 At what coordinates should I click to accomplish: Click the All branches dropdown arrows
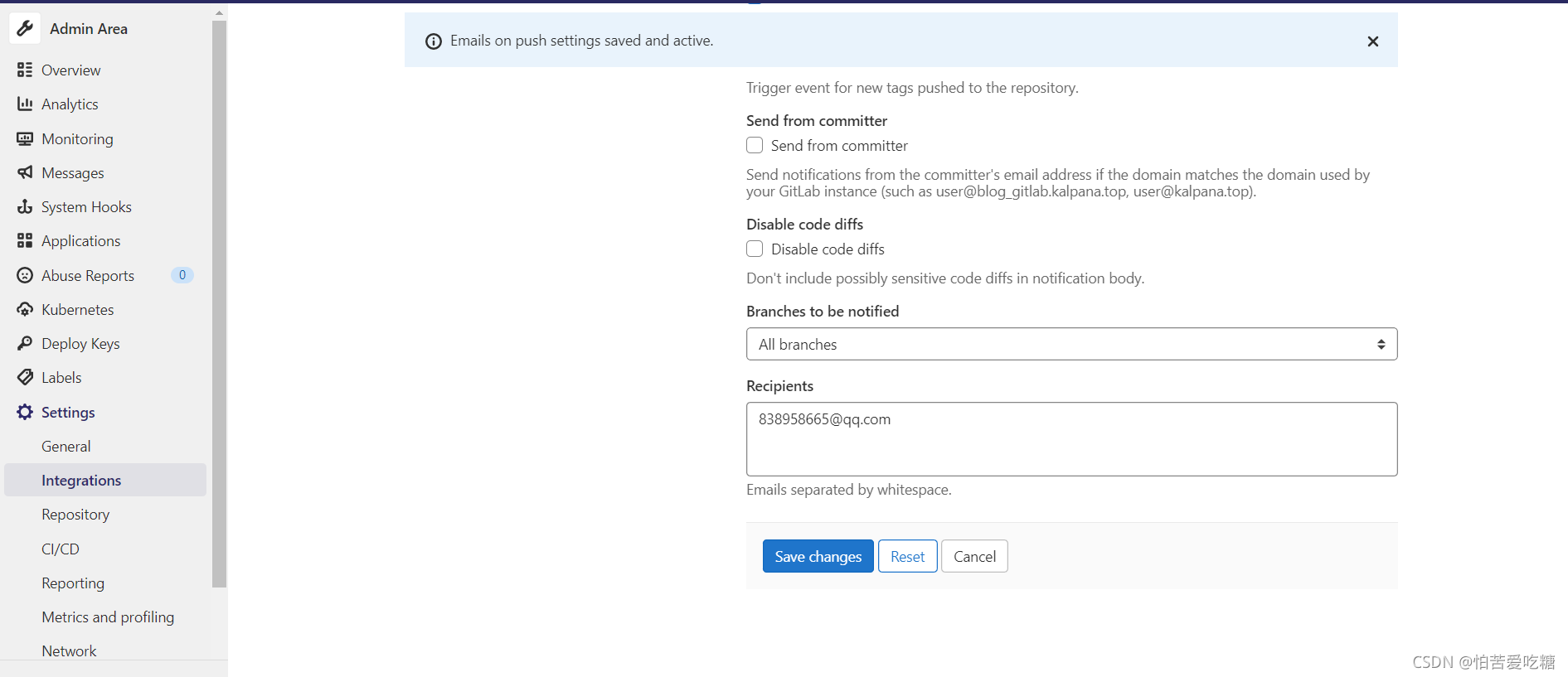tap(1381, 344)
